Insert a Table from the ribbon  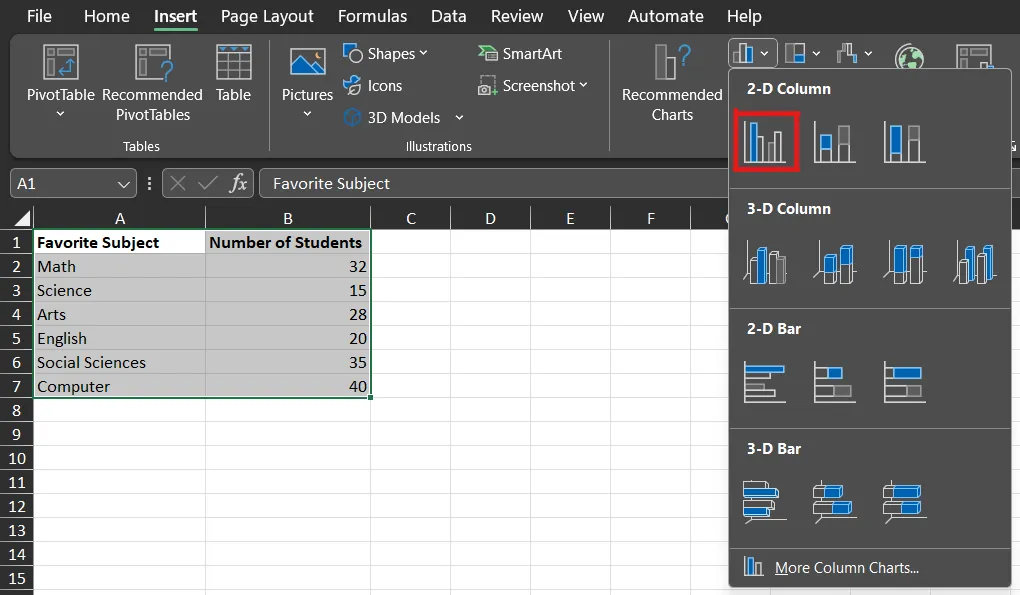click(234, 73)
